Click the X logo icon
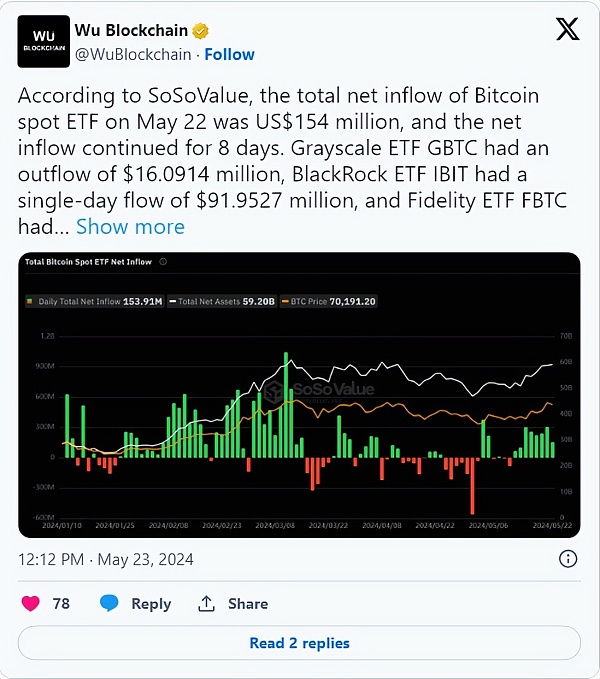Image resolution: width=600 pixels, height=679 pixels. 567,30
